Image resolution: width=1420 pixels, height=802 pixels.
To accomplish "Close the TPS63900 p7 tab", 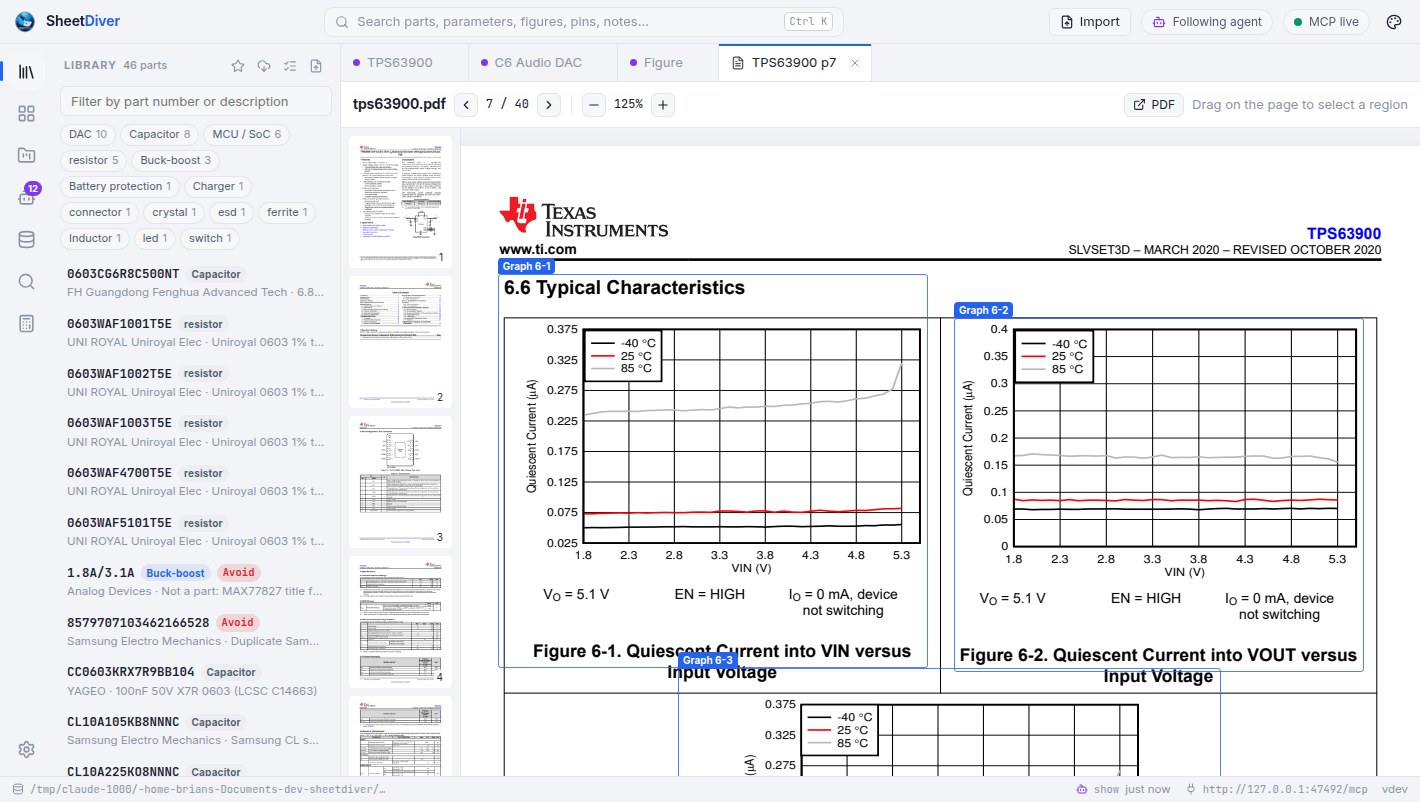I will click(855, 63).
